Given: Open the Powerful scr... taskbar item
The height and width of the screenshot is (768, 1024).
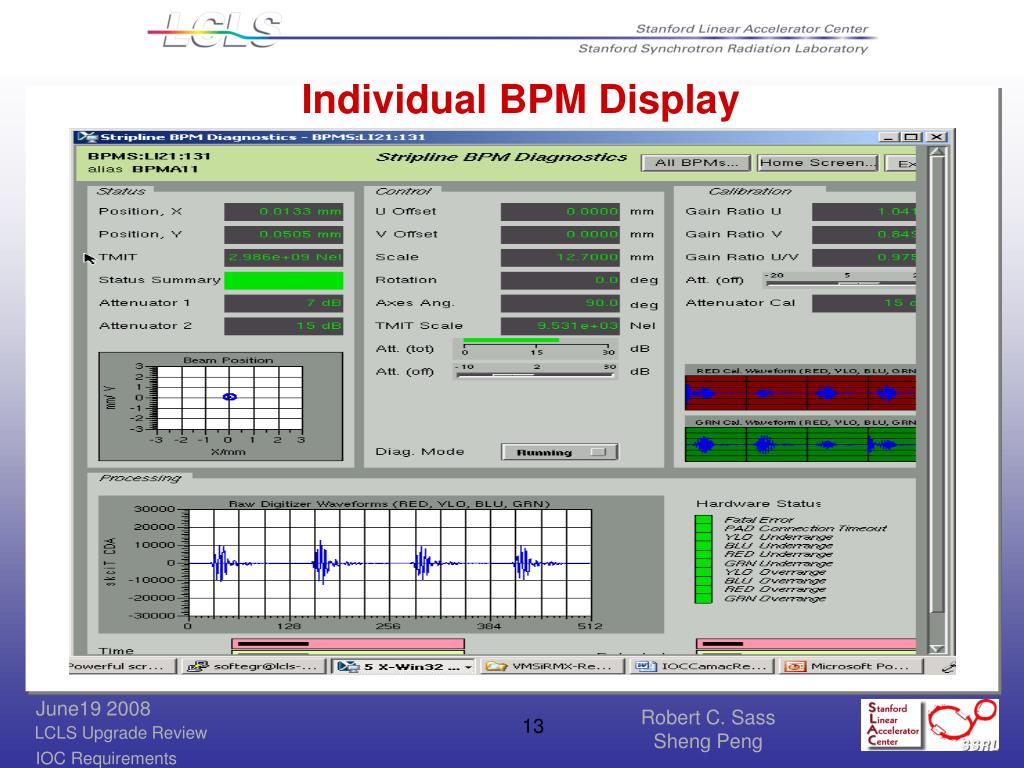Looking at the screenshot, I should [x=122, y=666].
